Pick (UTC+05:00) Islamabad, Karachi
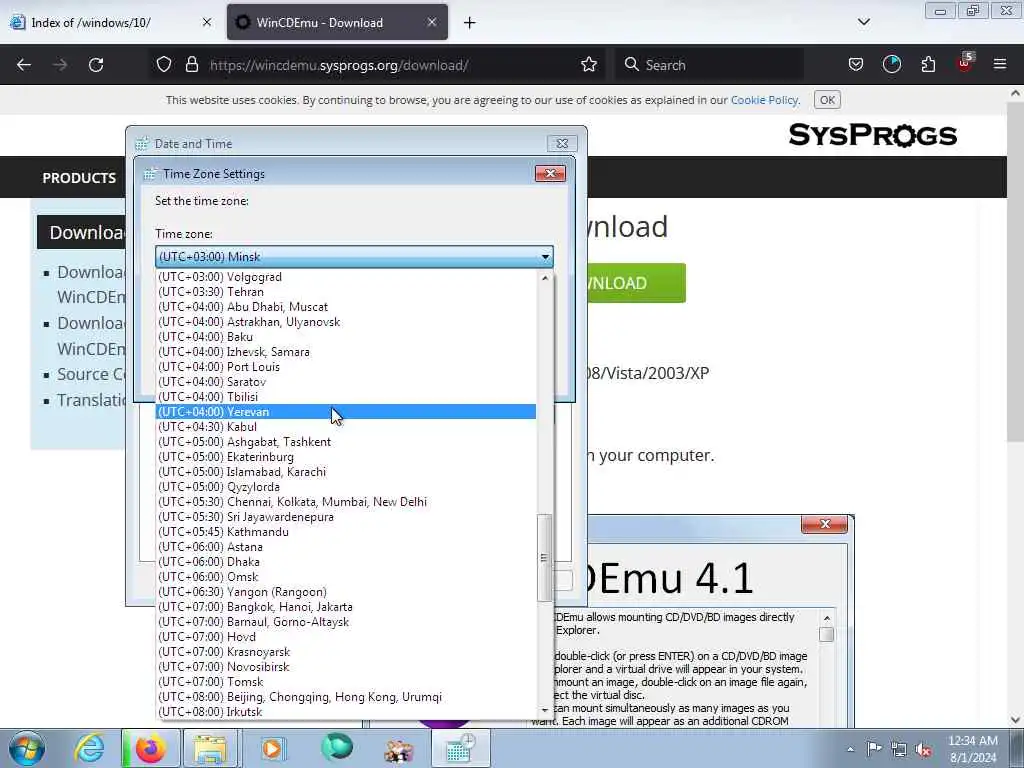1024x768 pixels. coord(345,472)
